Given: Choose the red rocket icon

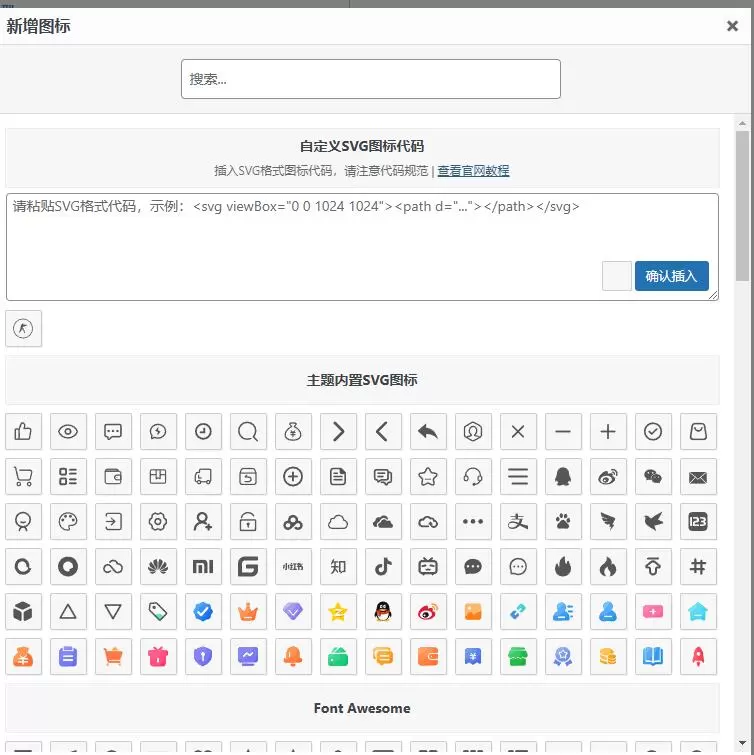Looking at the screenshot, I should pos(698,657).
